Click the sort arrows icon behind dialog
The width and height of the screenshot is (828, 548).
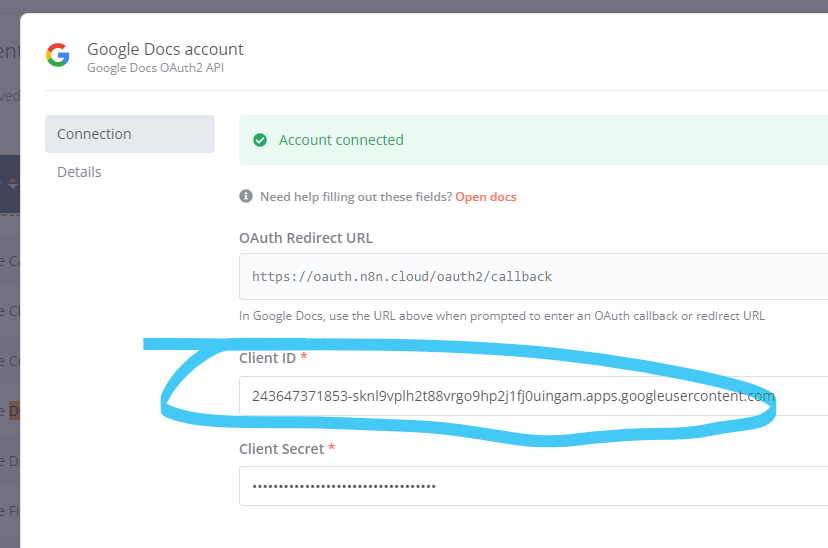(x=13, y=184)
